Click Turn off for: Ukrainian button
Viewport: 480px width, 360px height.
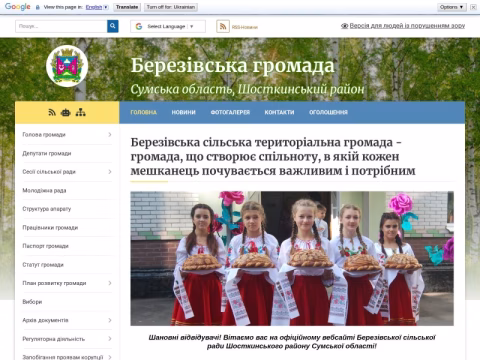(x=171, y=7)
